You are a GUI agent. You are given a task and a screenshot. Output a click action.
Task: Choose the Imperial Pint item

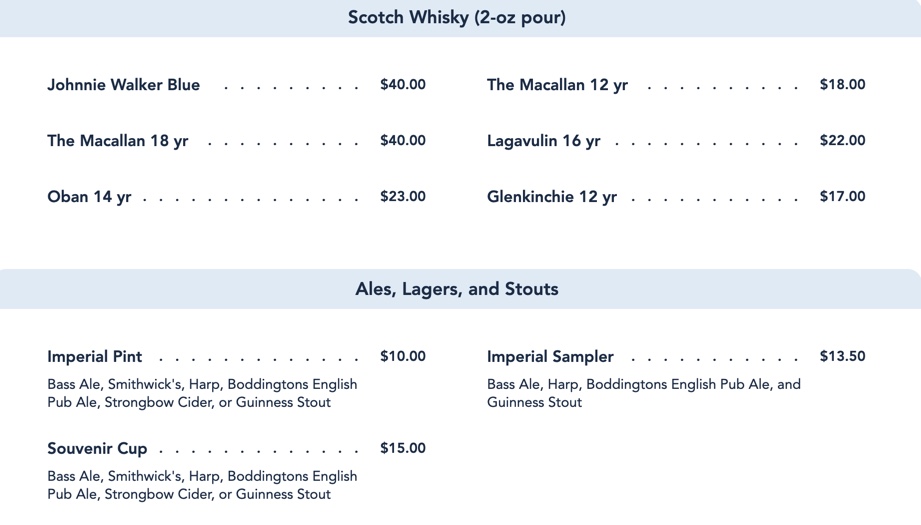pyautogui.click(x=95, y=357)
